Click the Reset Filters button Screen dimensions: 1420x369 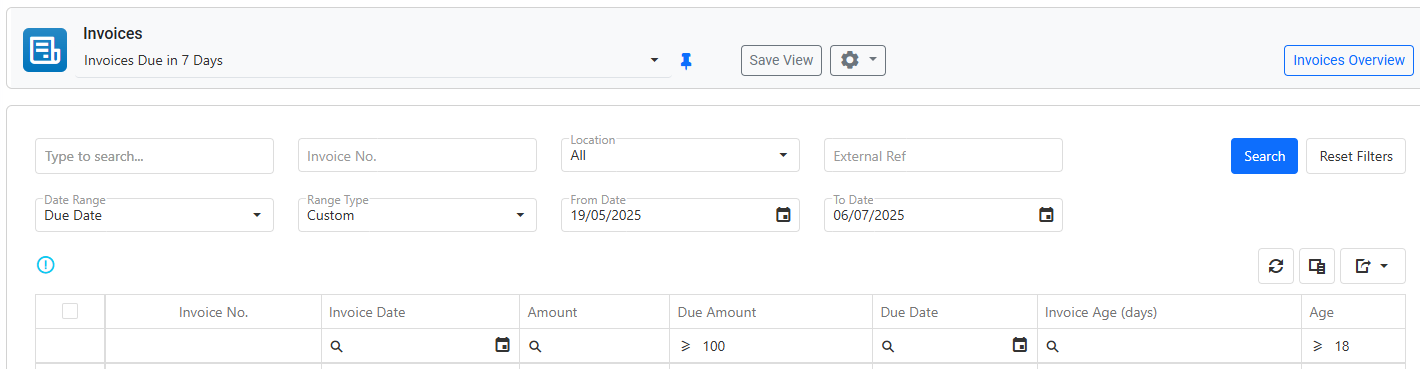(1356, 156)
